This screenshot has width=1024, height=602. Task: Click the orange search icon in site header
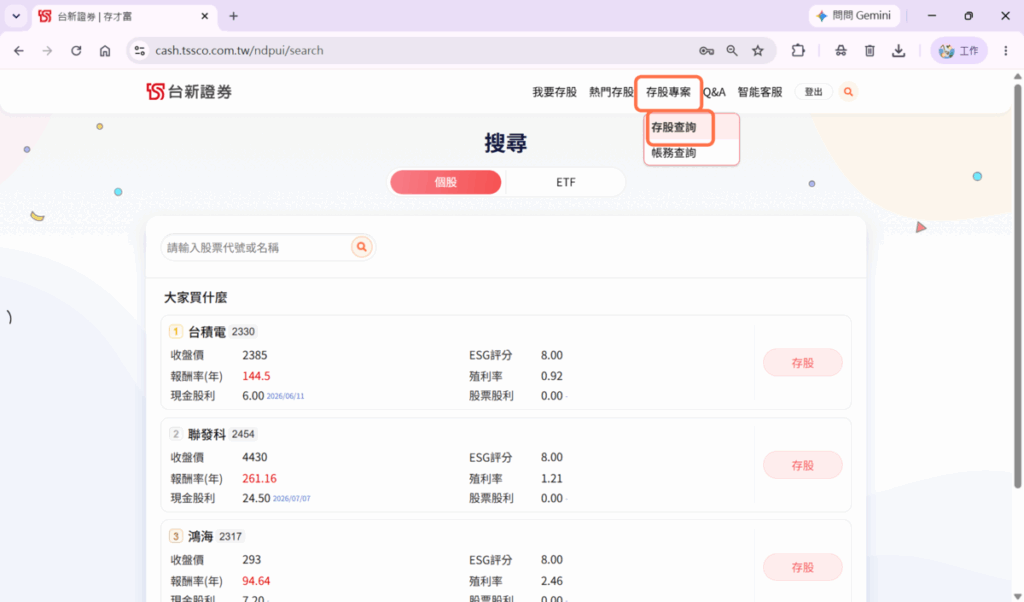point(848,92)
